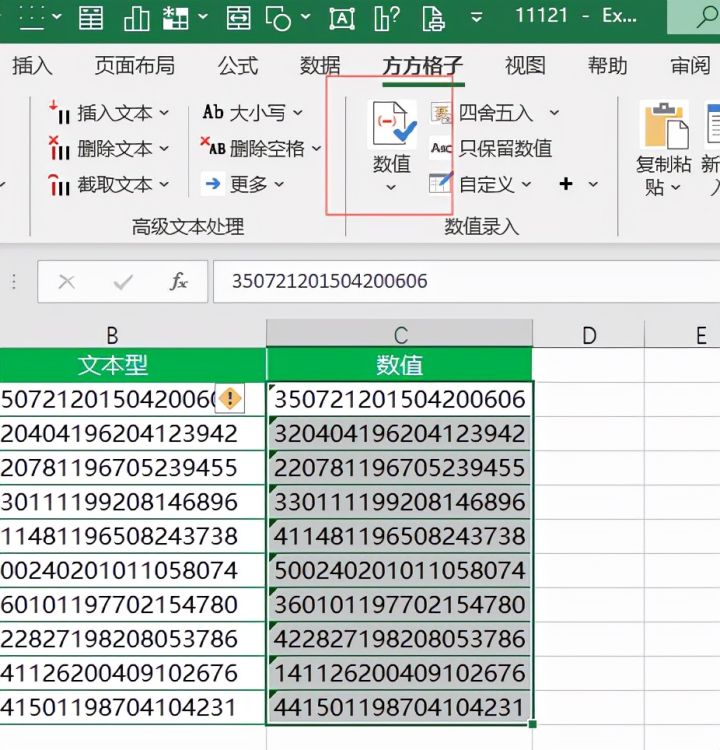Click the yellow error warning icon beside B2
Screen dimensions: 720x750
[230, 398]
